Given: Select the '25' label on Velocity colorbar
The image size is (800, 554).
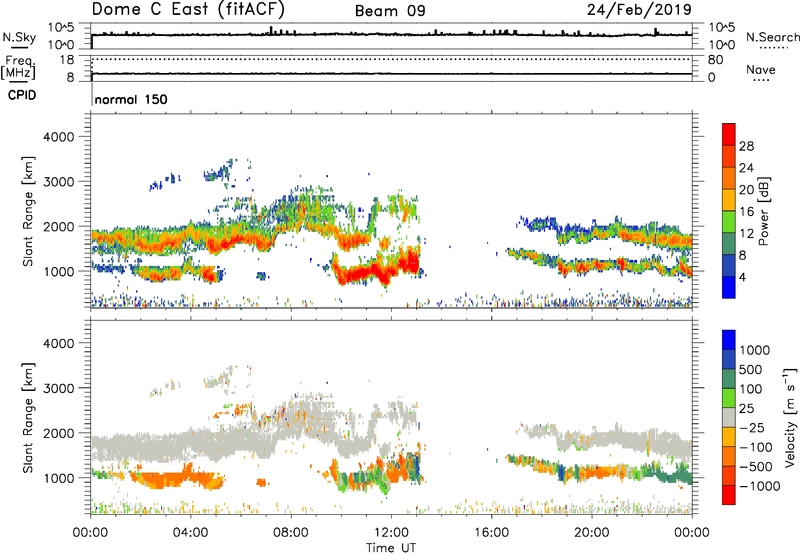Looking at the screenshot, I should click(x=746, y=408).
